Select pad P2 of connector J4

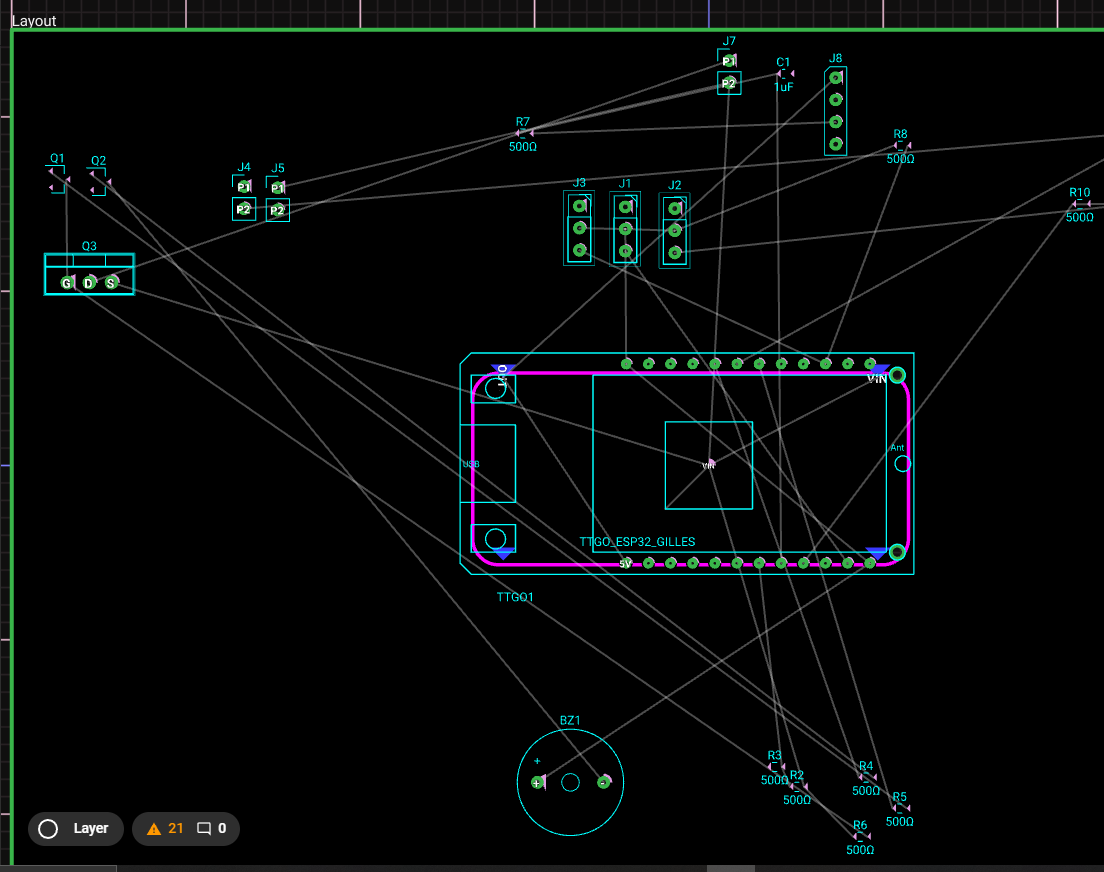(244, 209)
